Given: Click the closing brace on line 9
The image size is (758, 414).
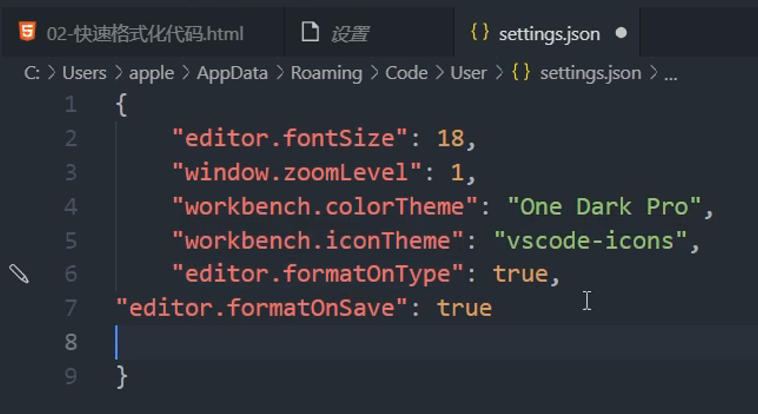Looking at the screenshot, I should tap(122, 376).
